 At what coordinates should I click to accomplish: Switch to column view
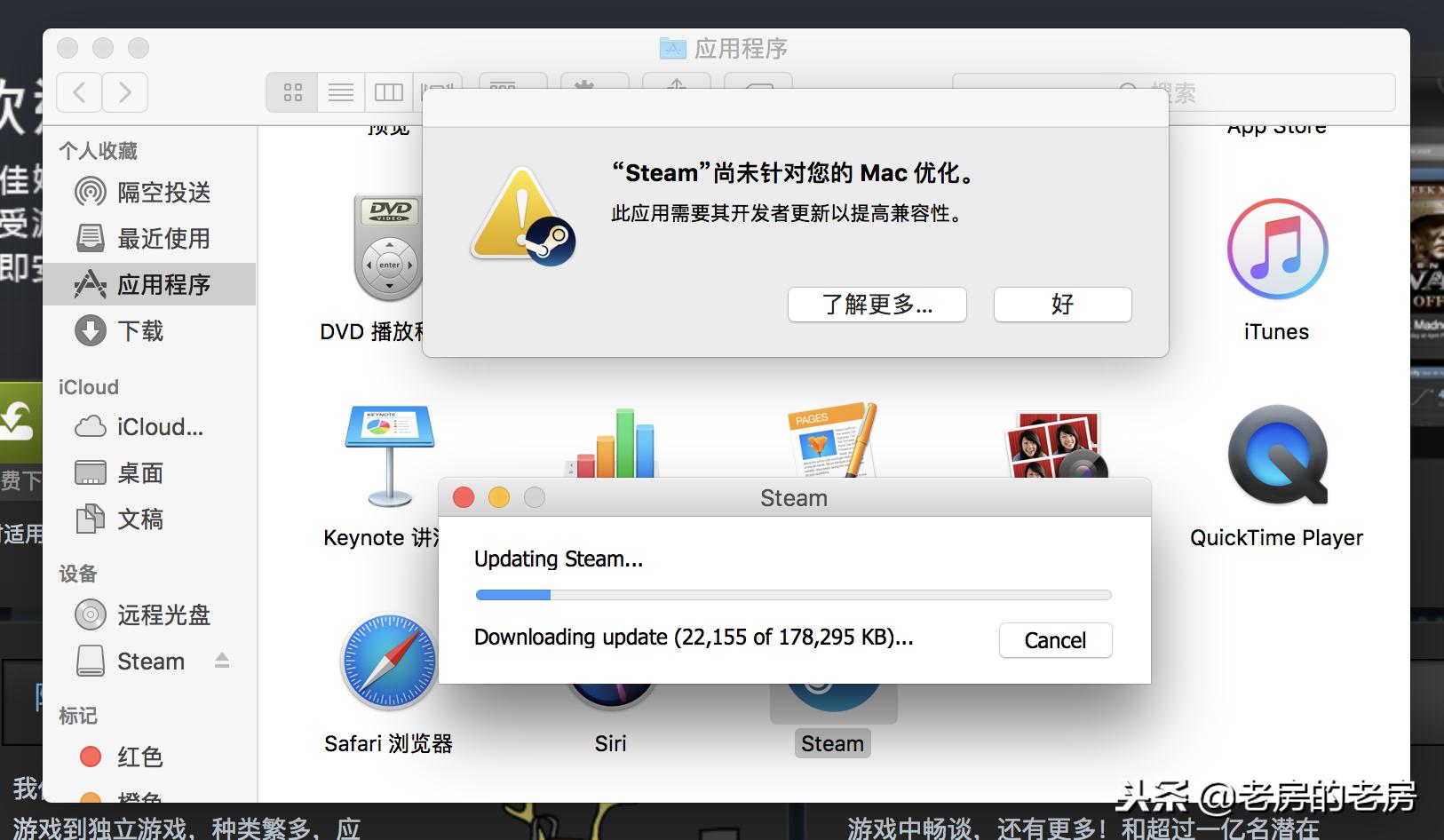[388, 91]
